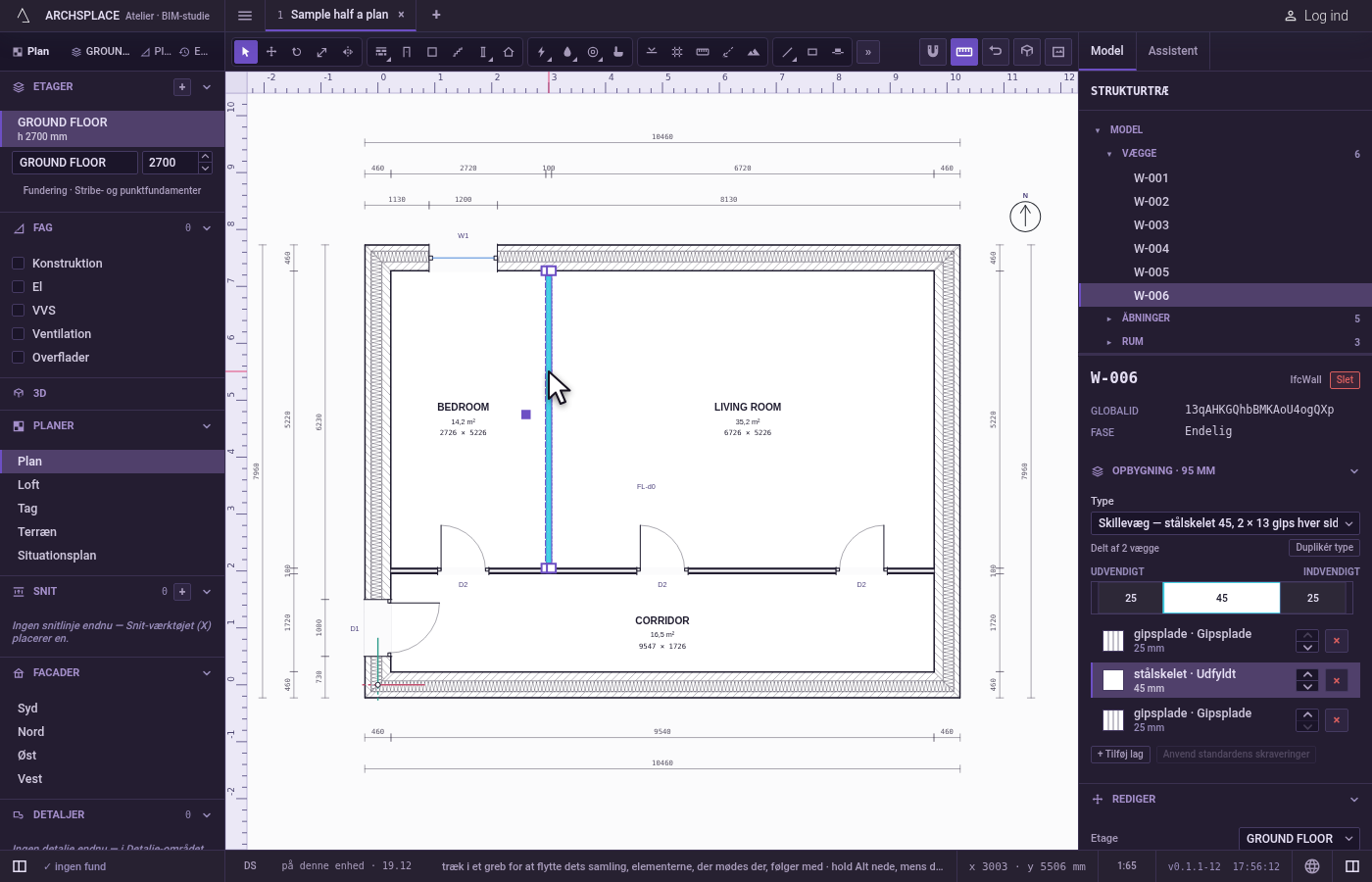The height and width of the screenshot is (882, 1372).
Task: Expand the ÅBNINGER tree node
Action: tap(1108, 318)
